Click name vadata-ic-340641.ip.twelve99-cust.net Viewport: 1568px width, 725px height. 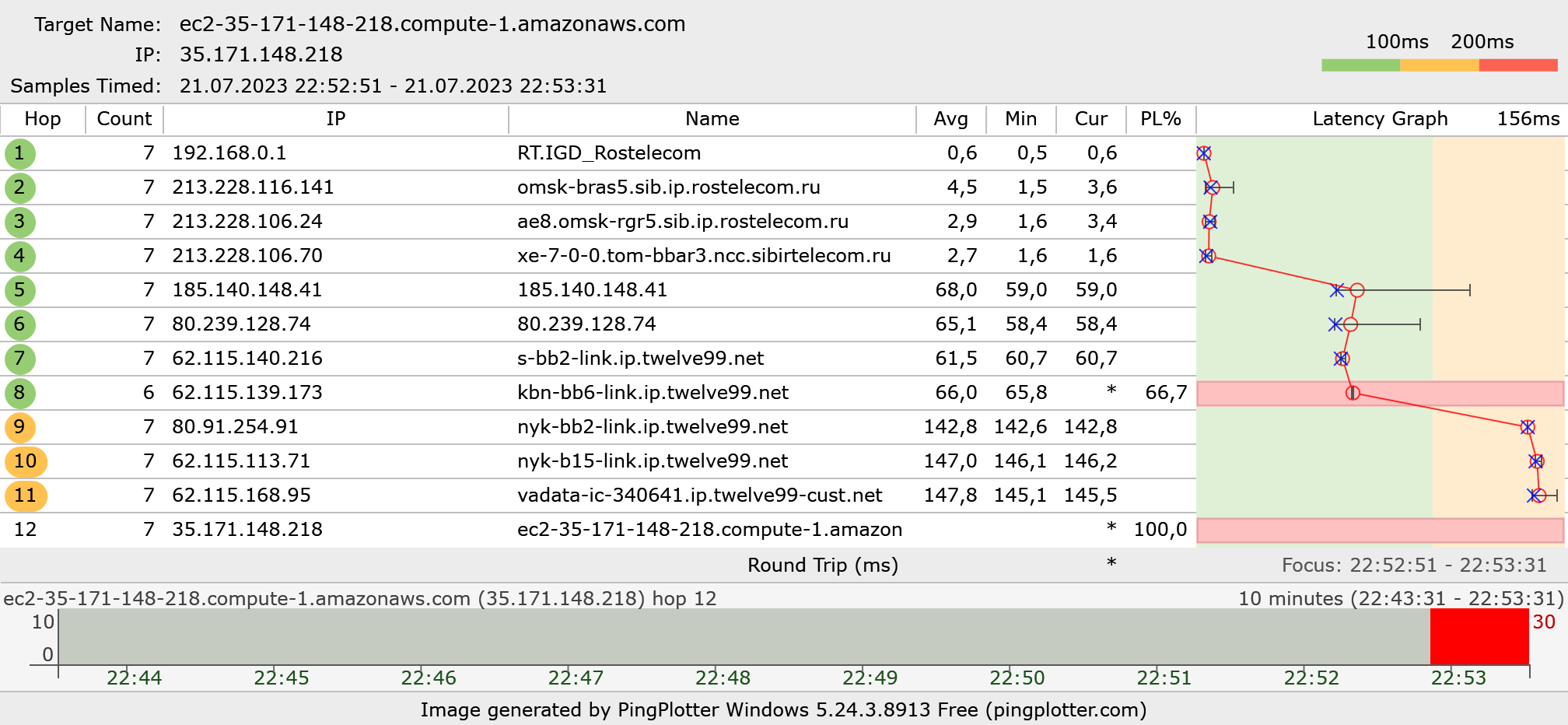pyautogui.click(x=700, y=496)
